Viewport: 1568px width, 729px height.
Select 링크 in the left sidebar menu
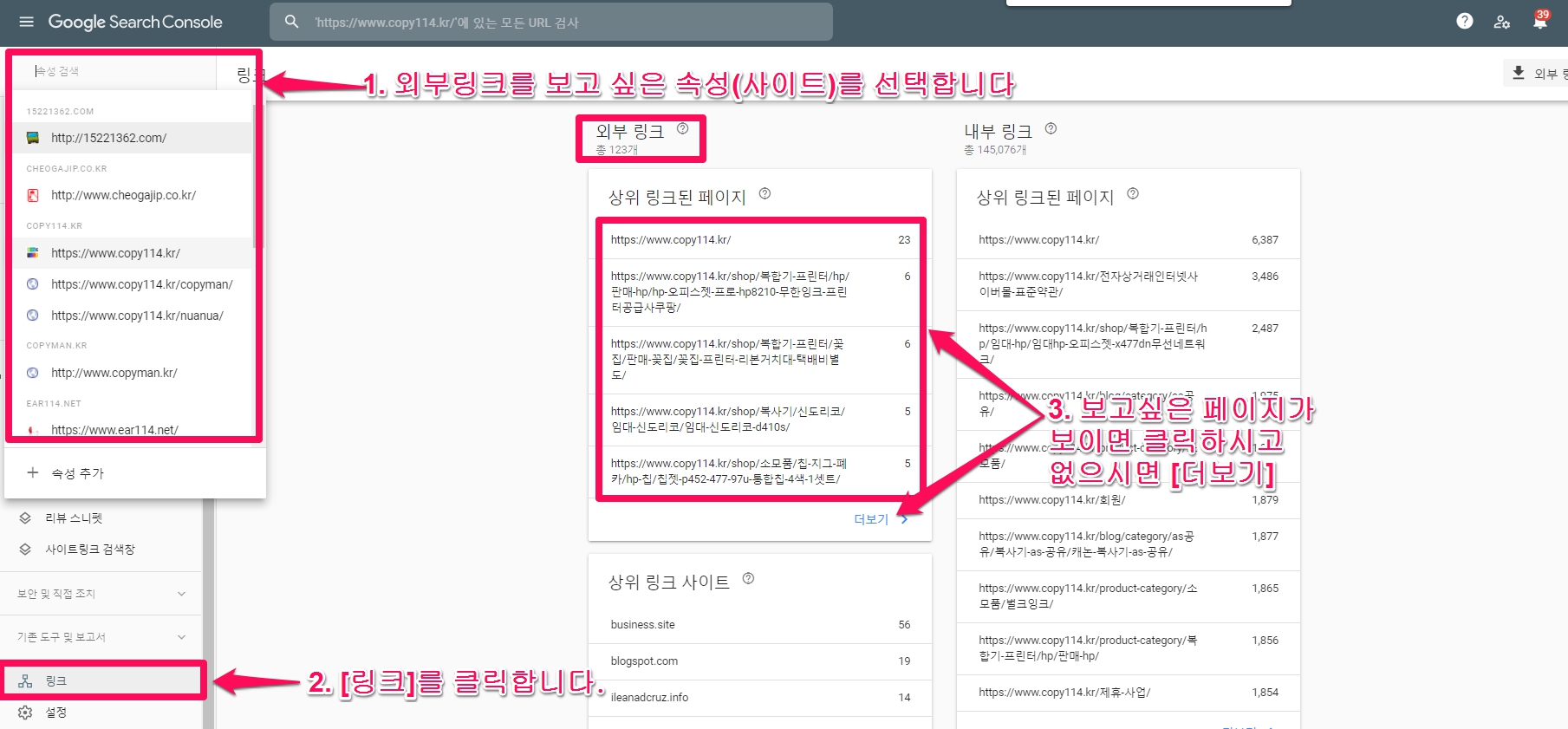click(x=55, y=681)
